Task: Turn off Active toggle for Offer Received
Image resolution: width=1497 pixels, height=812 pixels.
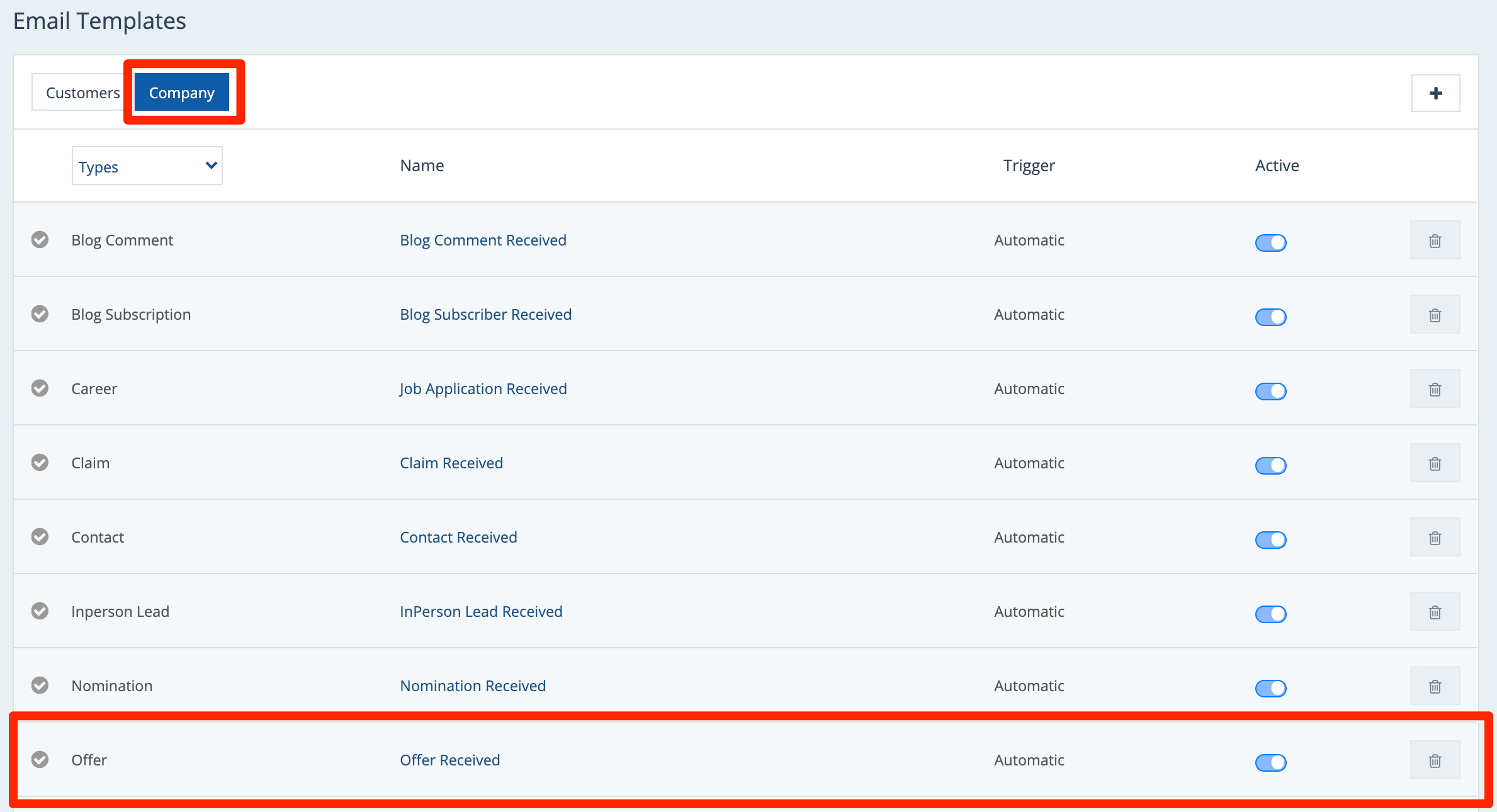Action: click(x=1270, y=762)
